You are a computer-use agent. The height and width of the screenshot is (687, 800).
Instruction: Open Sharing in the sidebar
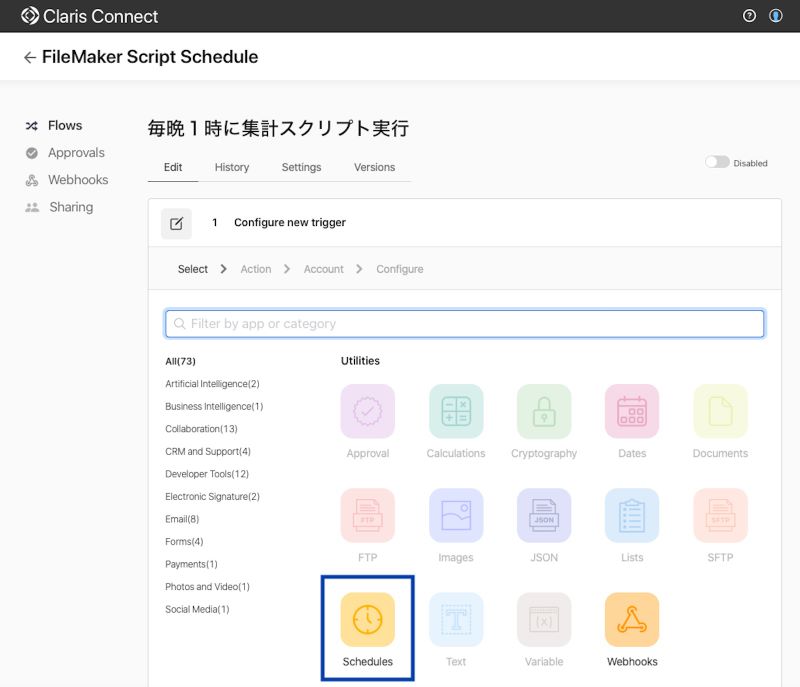tap(71, 207)
